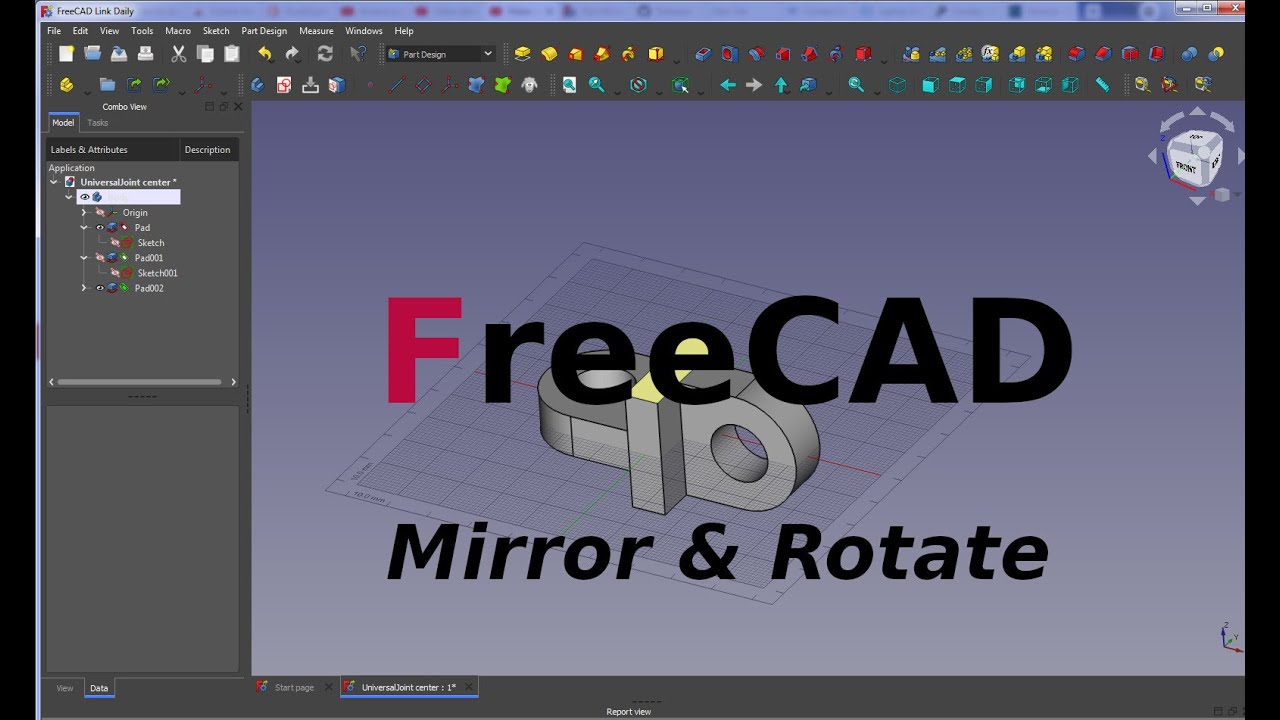
Task: Collapse the Body tree node
Action: pyautogui.click(x=69, y=197)
